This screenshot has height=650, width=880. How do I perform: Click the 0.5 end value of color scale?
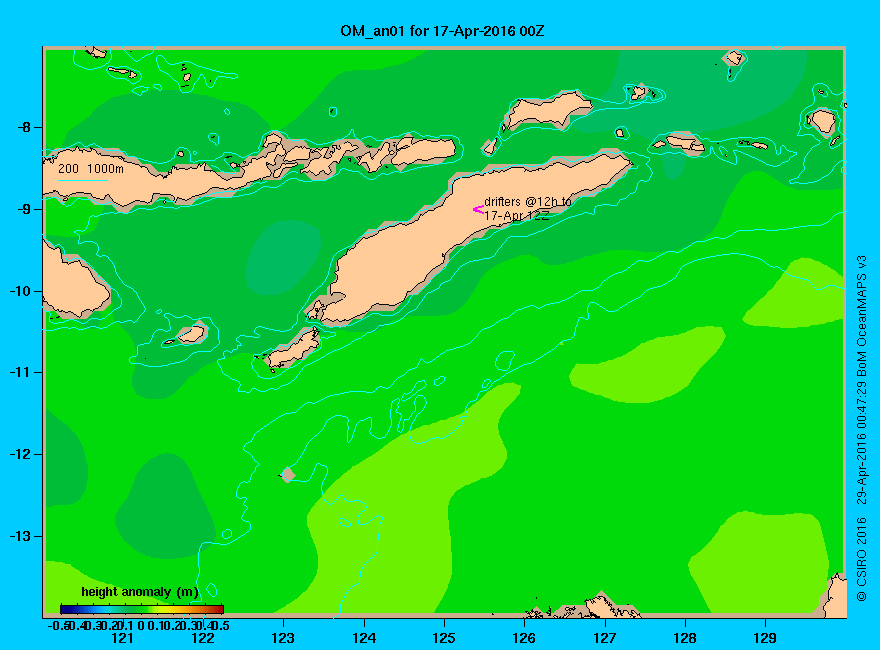[222, 625]
